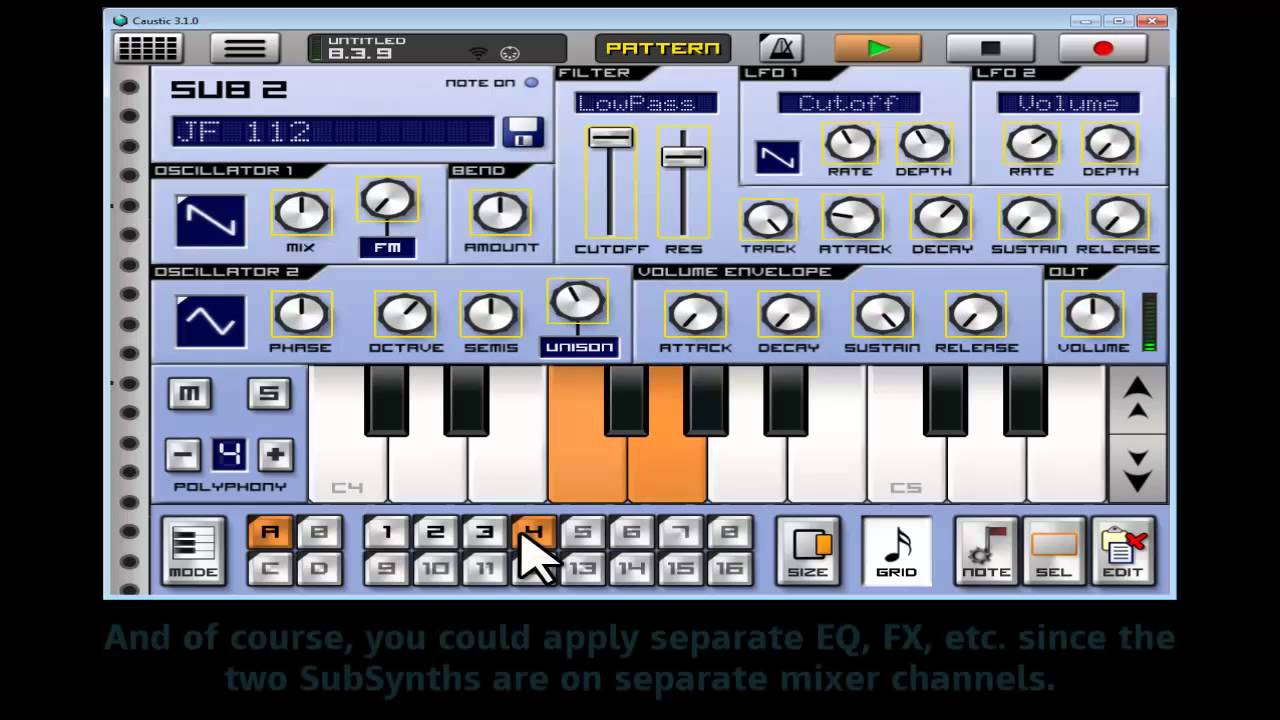Viewport: 1280px width, 720px height.
Task: Click the filter envelope RELEASE knob
Action: tap(1117, 217)
